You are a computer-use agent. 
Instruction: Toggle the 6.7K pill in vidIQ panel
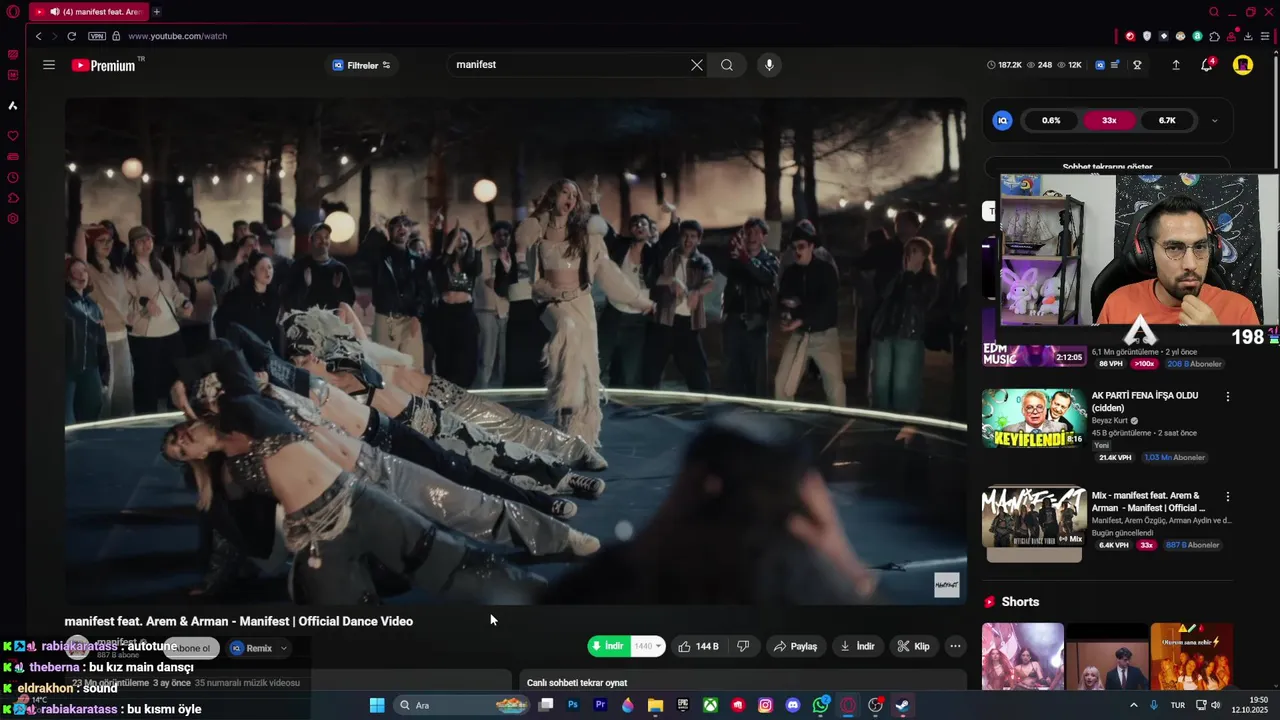[1167, 120]
